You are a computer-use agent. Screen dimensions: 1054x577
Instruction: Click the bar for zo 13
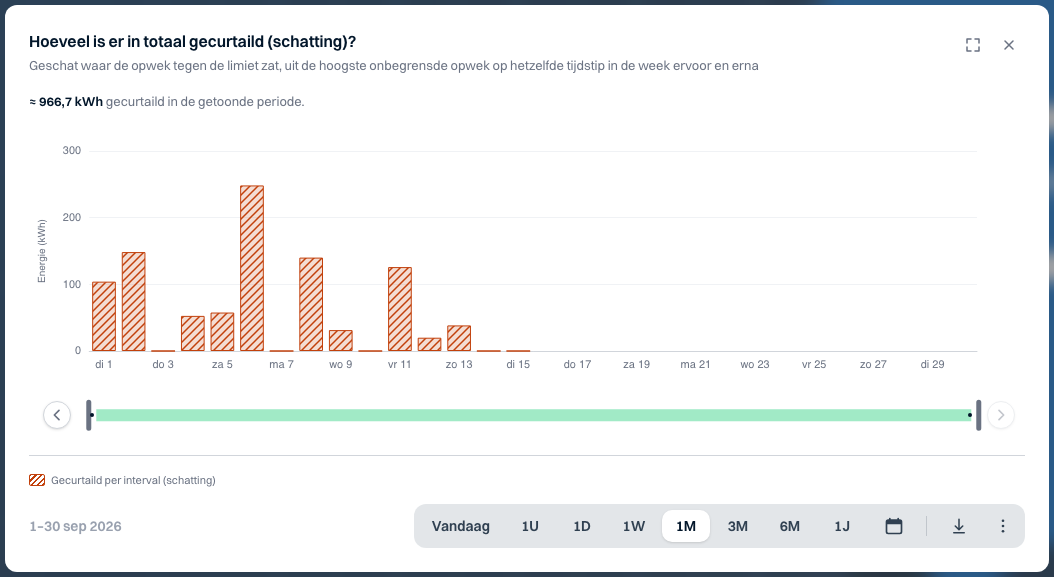pyautogui.click(x=459, y=338)
